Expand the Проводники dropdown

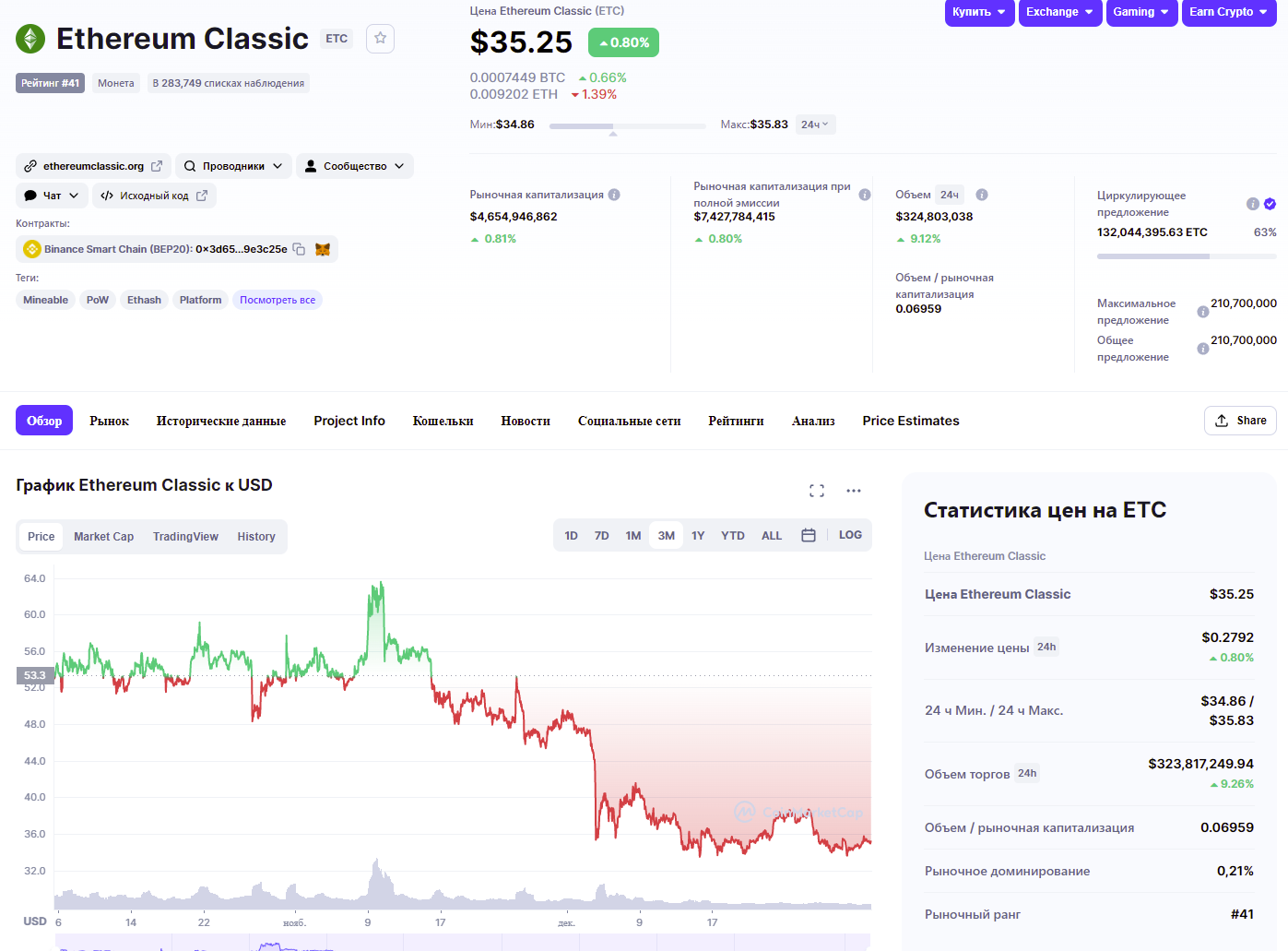coord(233,166)
